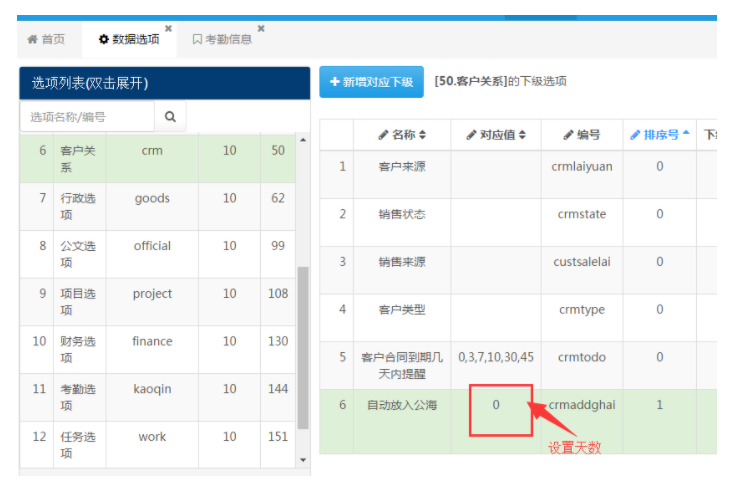Image resolution: width=744 pixels, height=488 pixels.
Task: Sort by the 名称 column header
Action: click(x=402, y=135)
